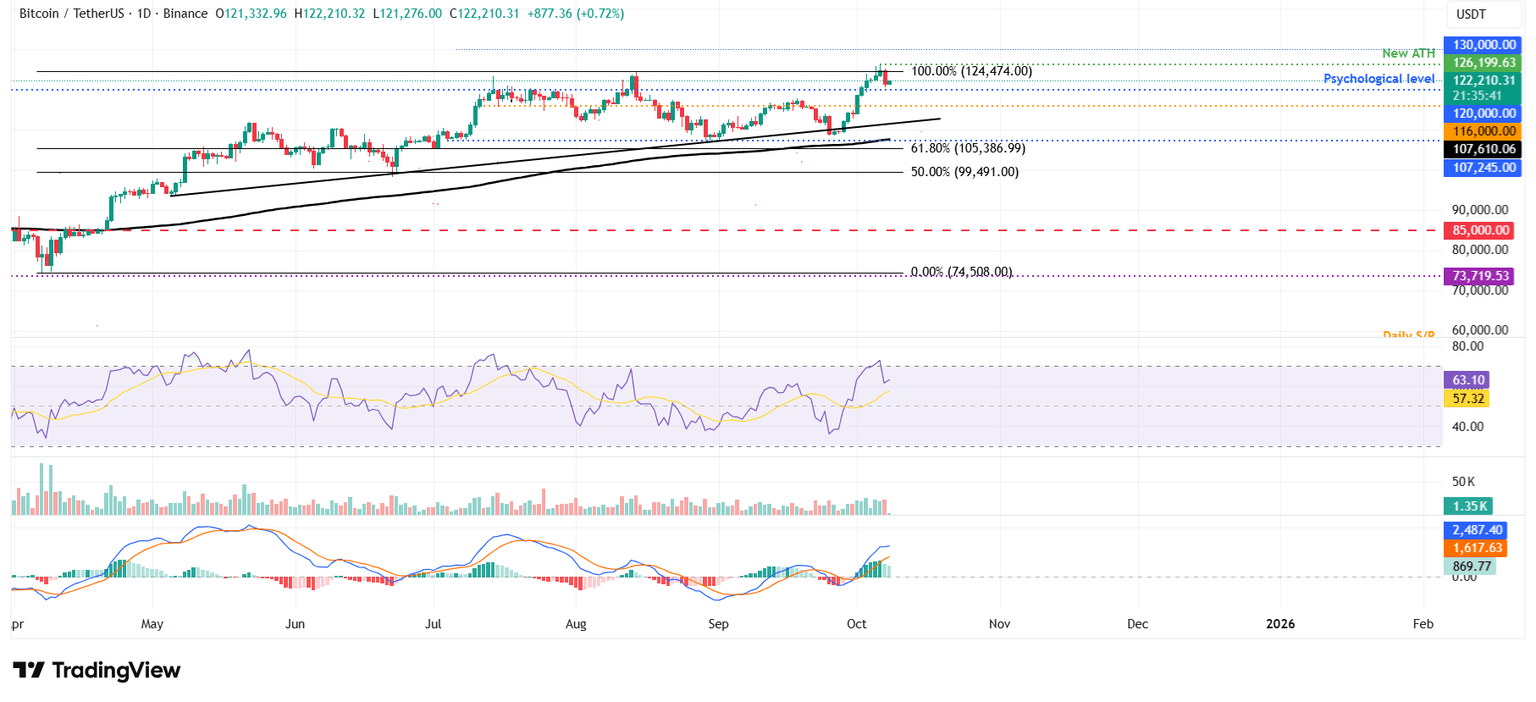Click the red 85,000.00 alert price label
The height and width of the screenshot is (702, 1536).
click(x=1481, y=230)
